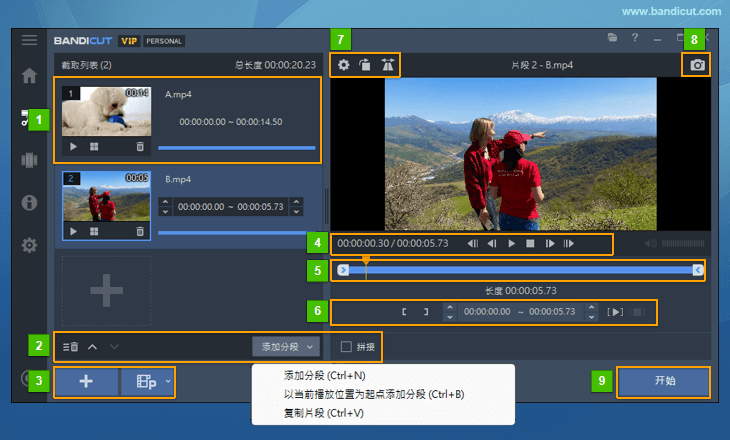Open the help question mark icon
The image size is (730, 440).
point(635,38)
